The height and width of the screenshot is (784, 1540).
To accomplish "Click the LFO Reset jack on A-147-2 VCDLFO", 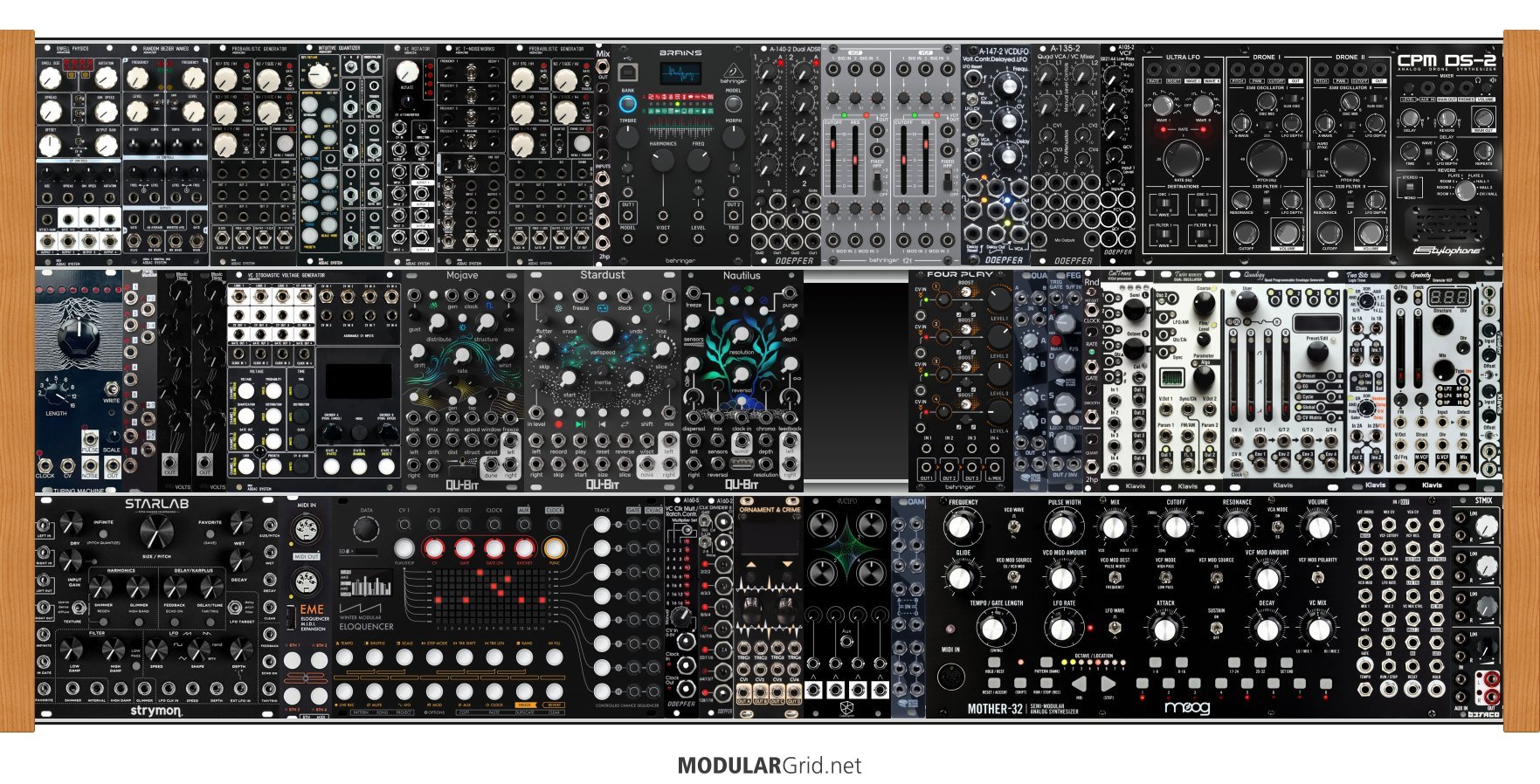I will pos(971,78).
